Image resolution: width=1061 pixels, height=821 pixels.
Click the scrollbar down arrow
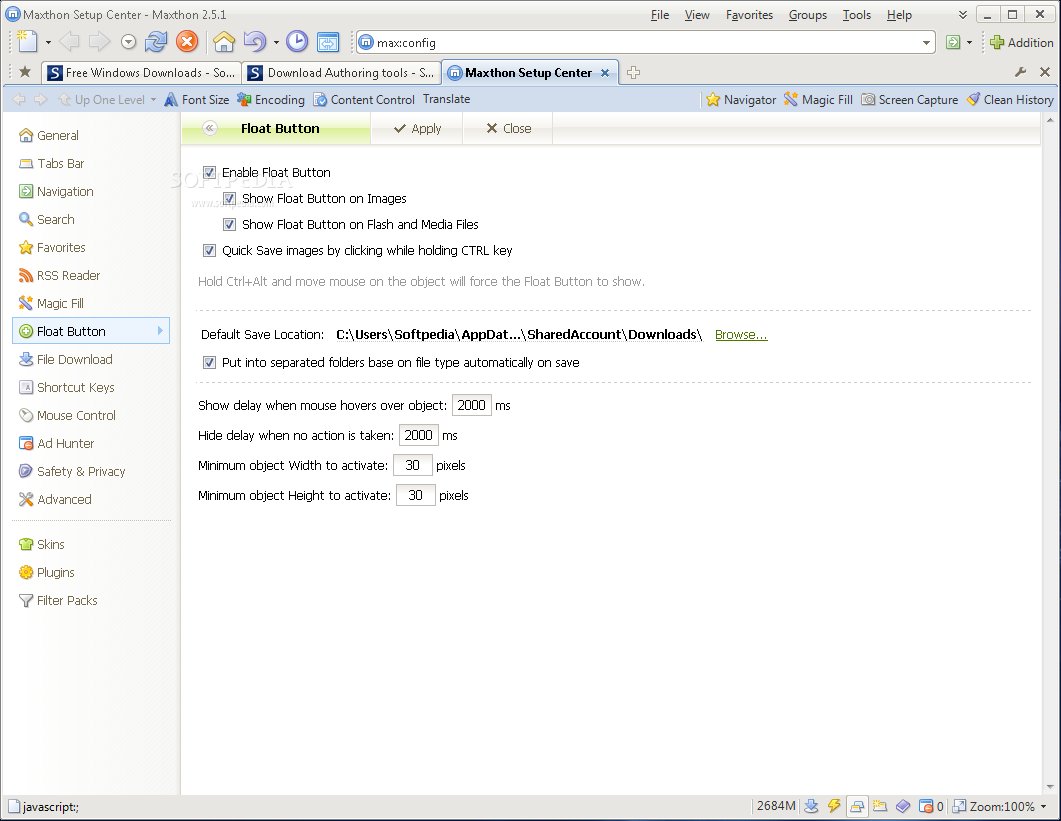click(x=1050, y=787)
